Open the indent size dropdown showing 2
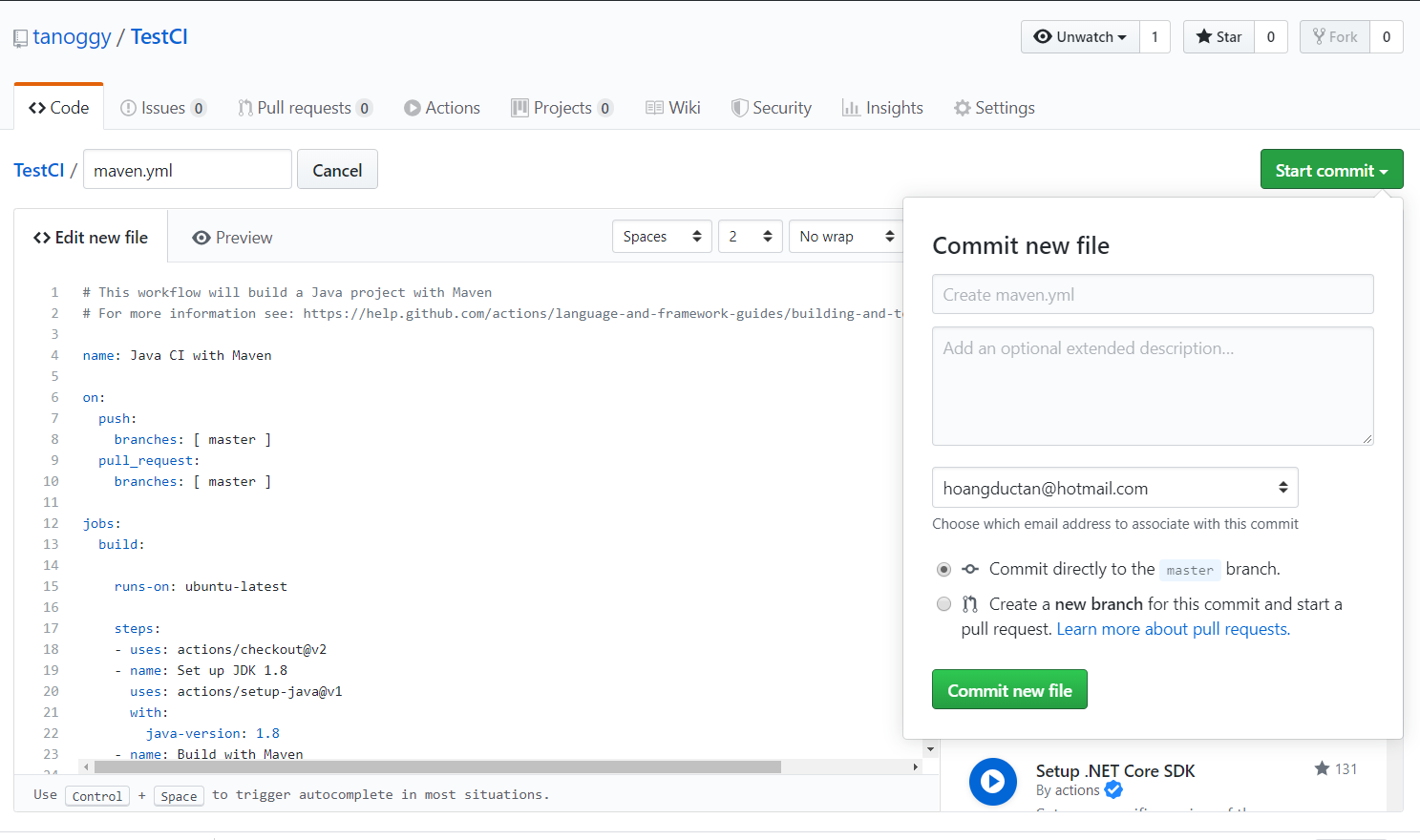 [x=751, y=237]
